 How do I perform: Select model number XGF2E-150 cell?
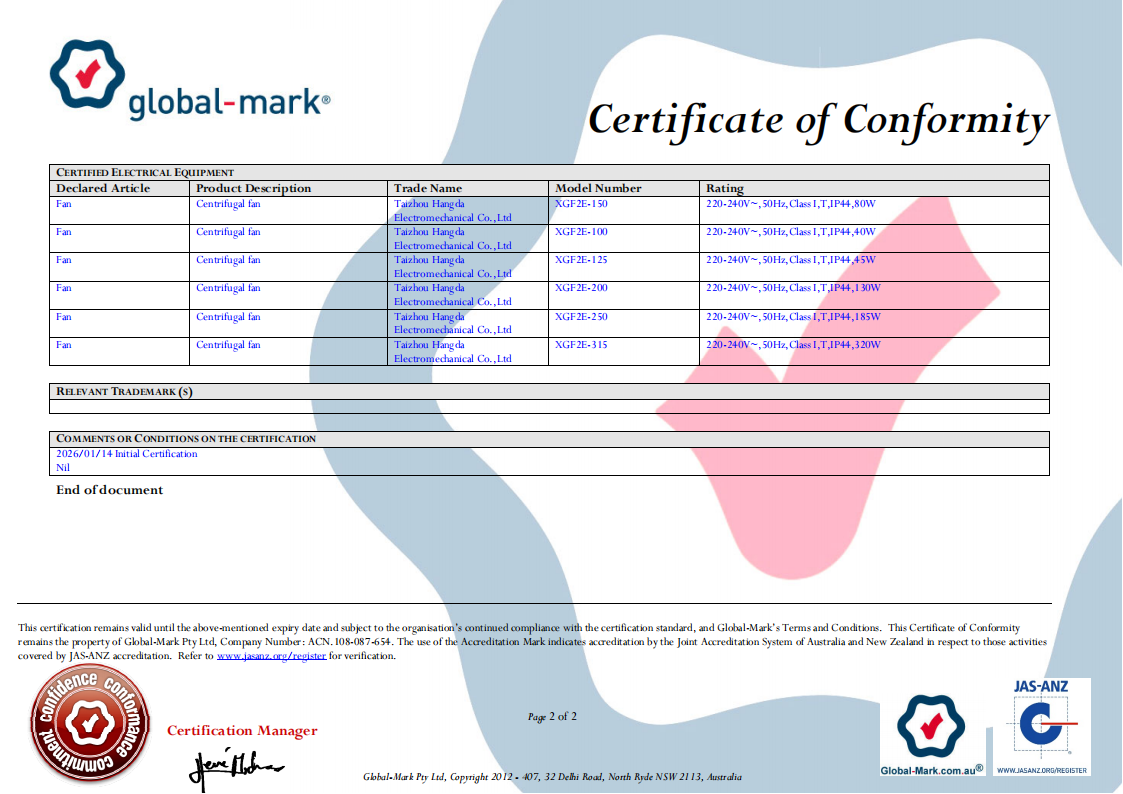581,204
